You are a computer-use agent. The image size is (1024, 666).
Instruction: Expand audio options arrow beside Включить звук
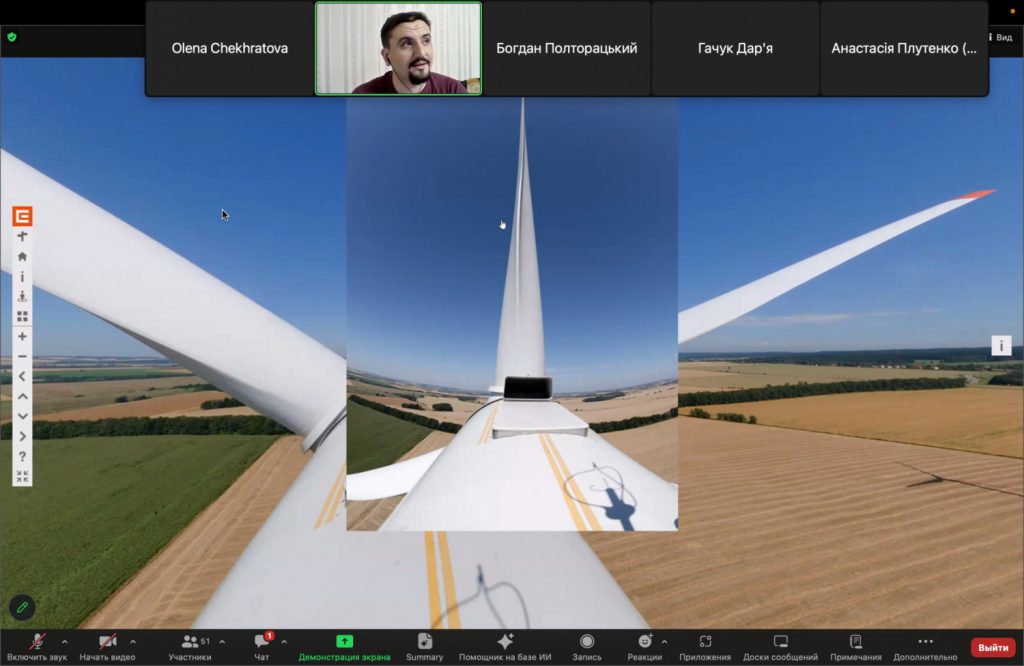(65, 642)
